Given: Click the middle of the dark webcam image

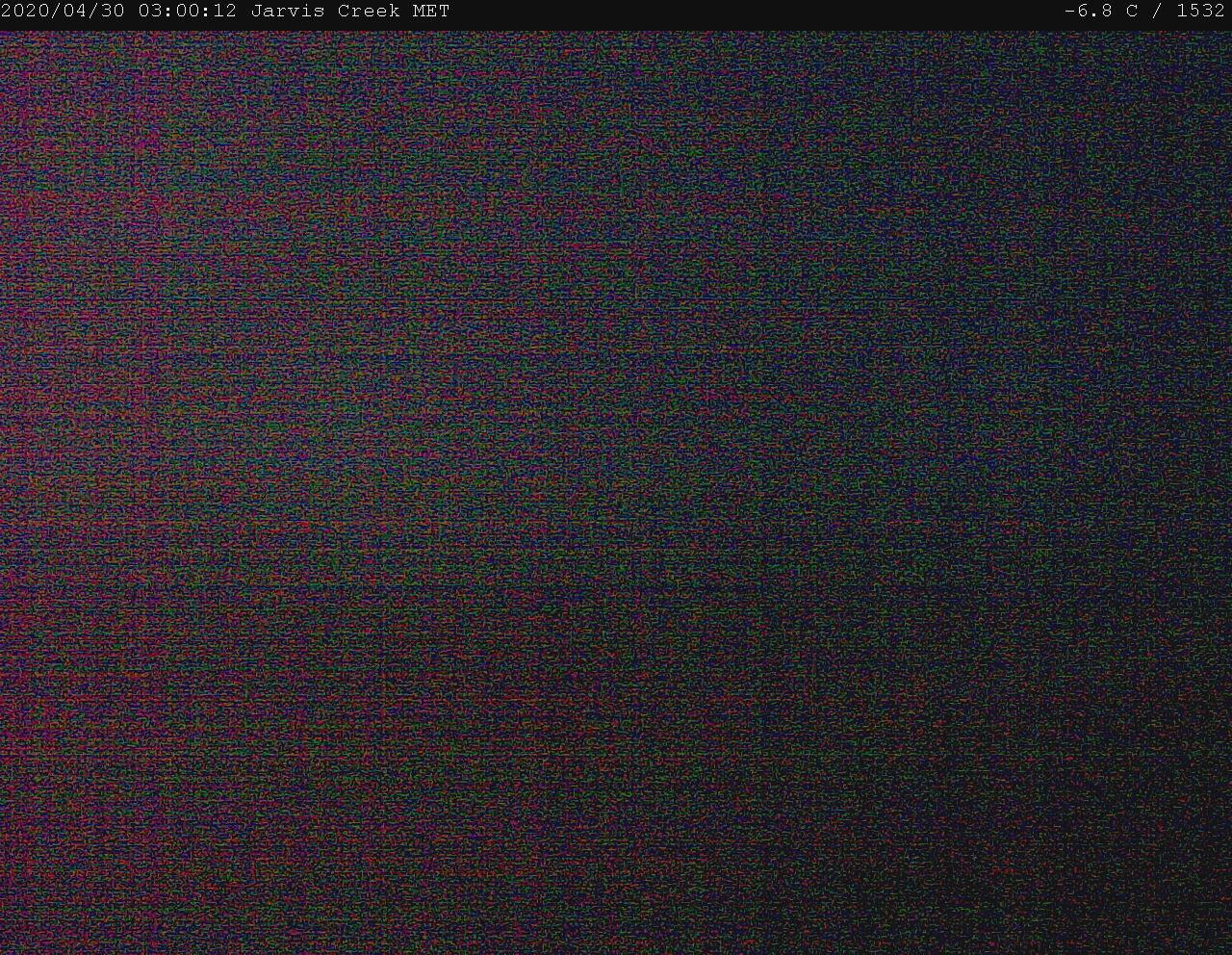Looking at the screenshot, I should point(616,491).
